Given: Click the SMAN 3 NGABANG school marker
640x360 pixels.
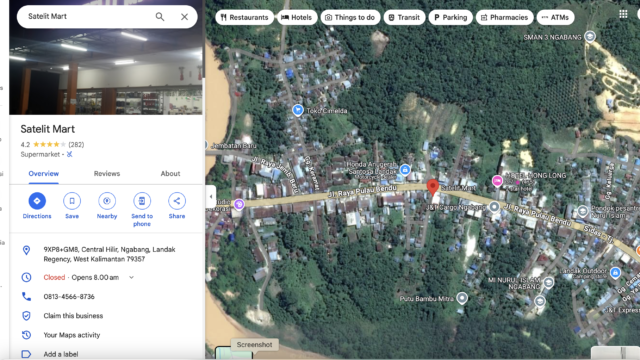Looking at the screenshot, I should (x=589, y=37).
